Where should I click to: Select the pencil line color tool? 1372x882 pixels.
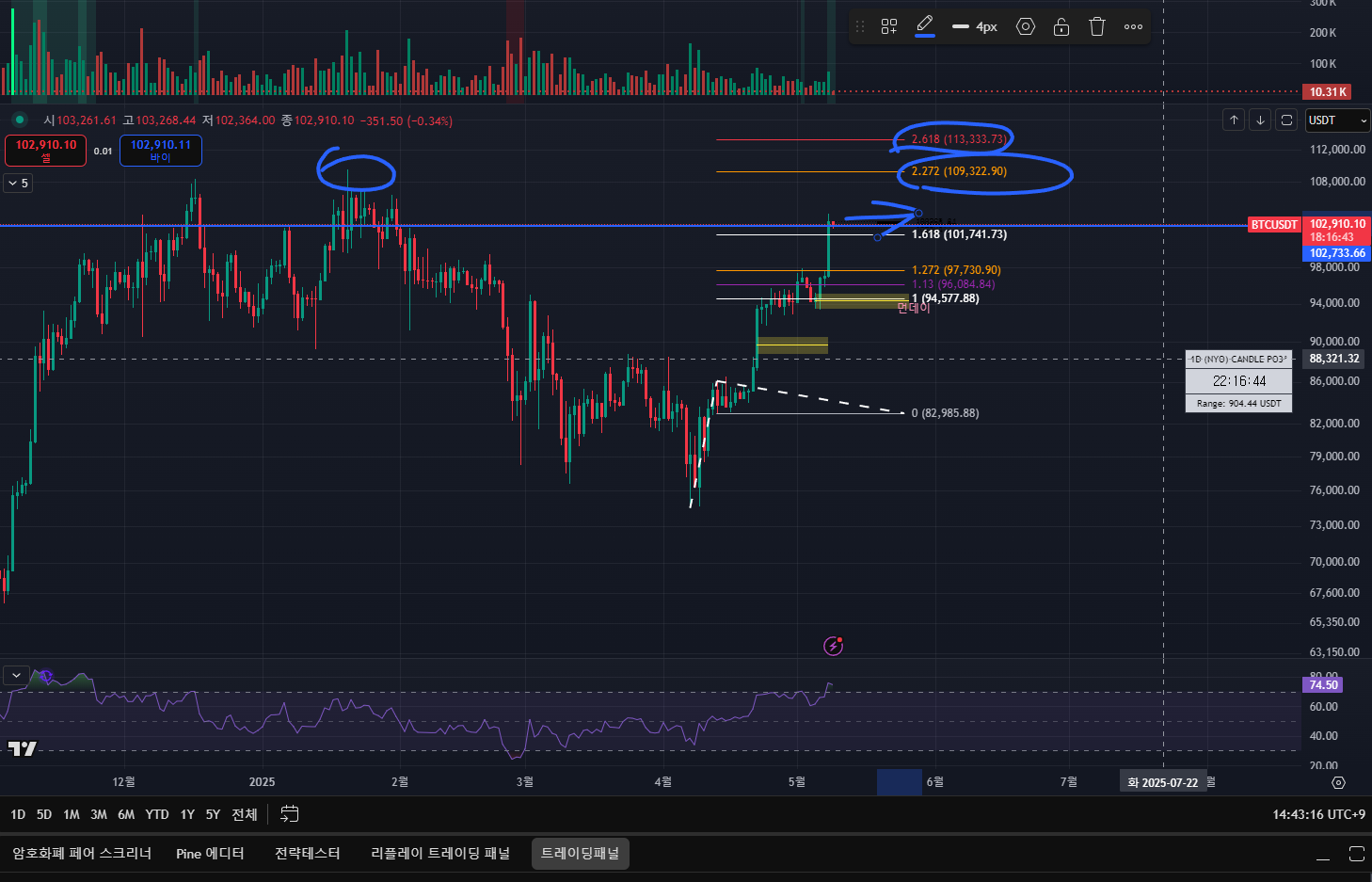coord(925,26)
